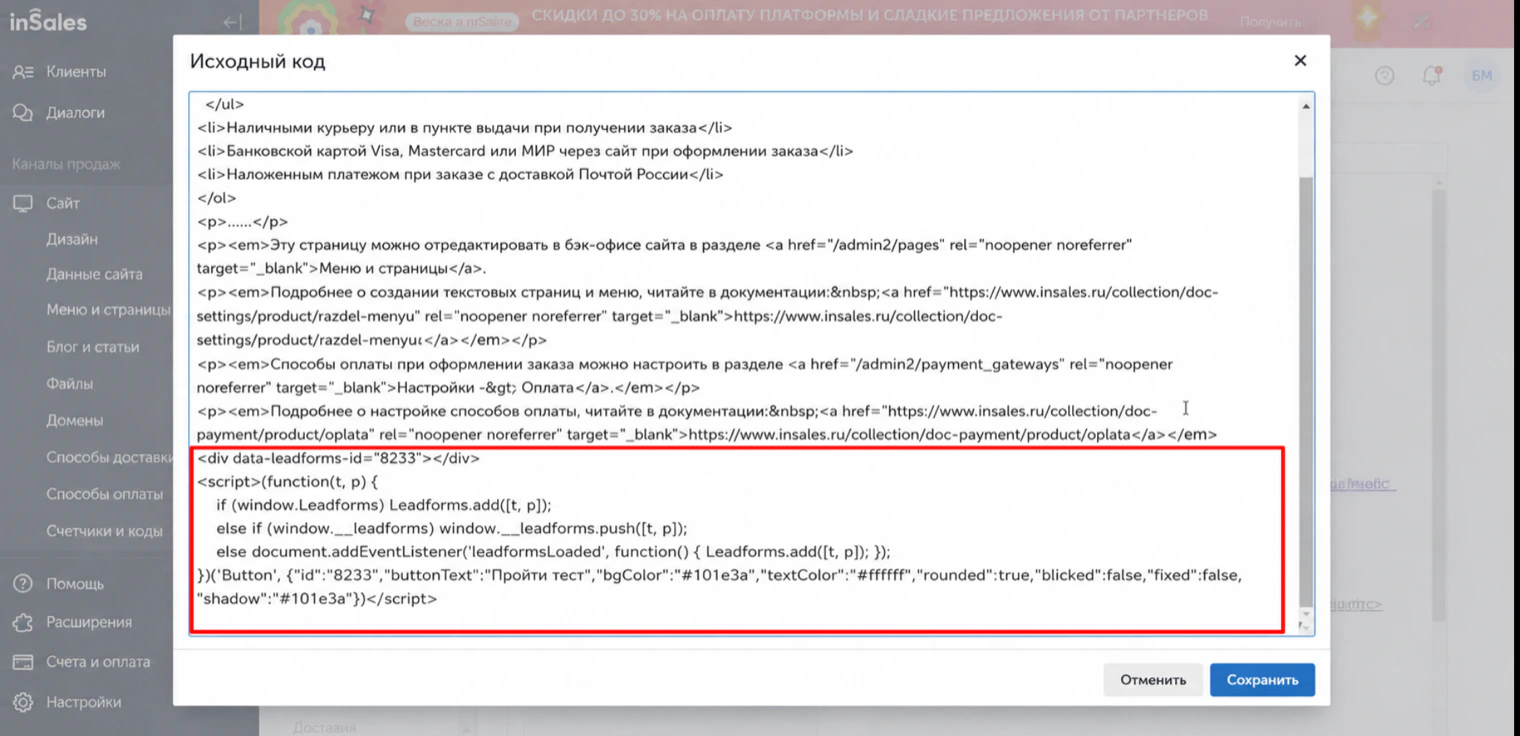Screen dimensions: 1520x736
Task: Click the Сайт monitor icon
Action: (22, 203)
